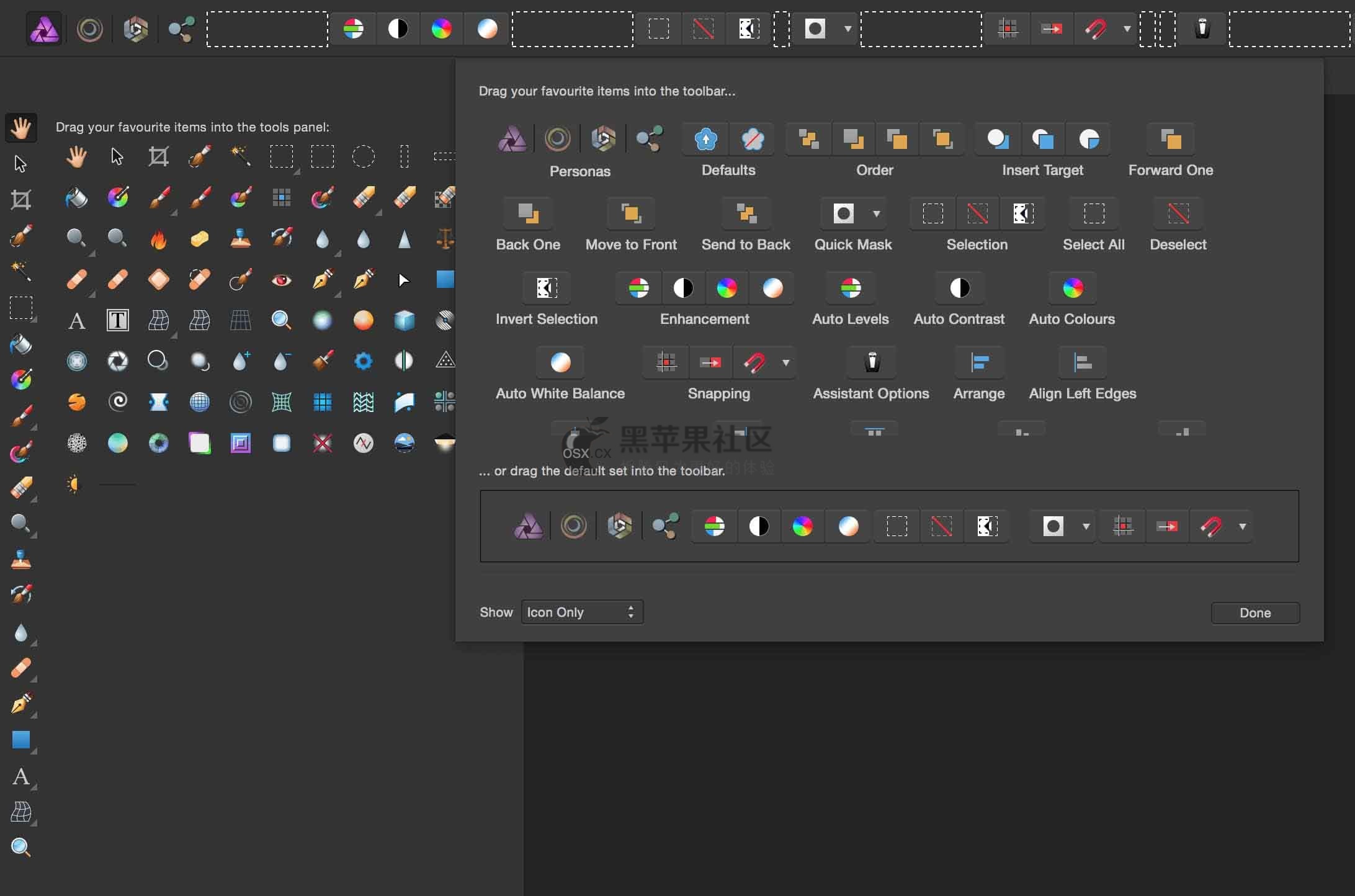
Task: Toggle Quick Mask in the top toolbar
Action: (x=815, y=29)
